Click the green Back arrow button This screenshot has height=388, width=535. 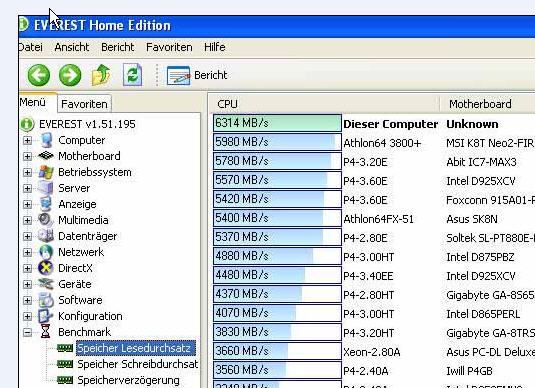[x=39, y=75]
